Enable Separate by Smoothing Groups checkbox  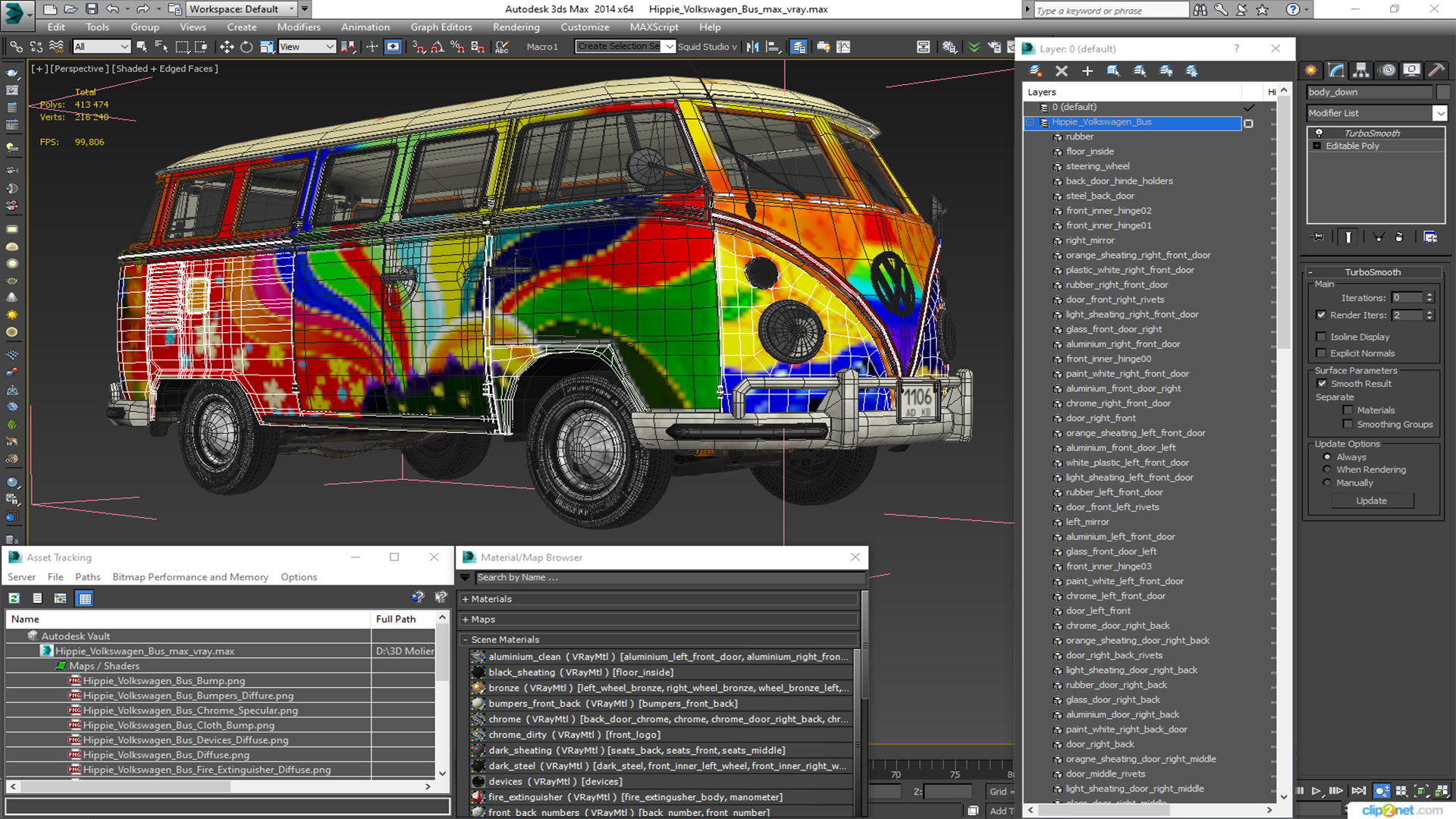(1348, 425)
